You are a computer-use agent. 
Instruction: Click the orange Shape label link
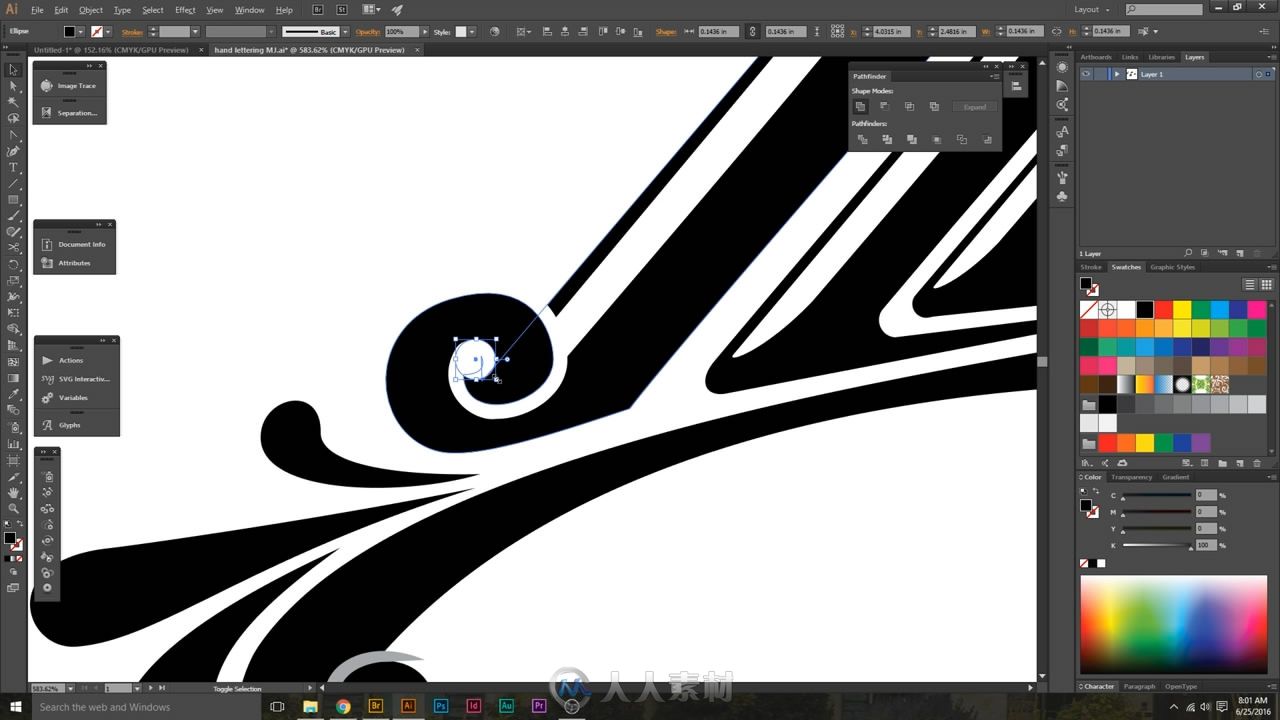666,32
